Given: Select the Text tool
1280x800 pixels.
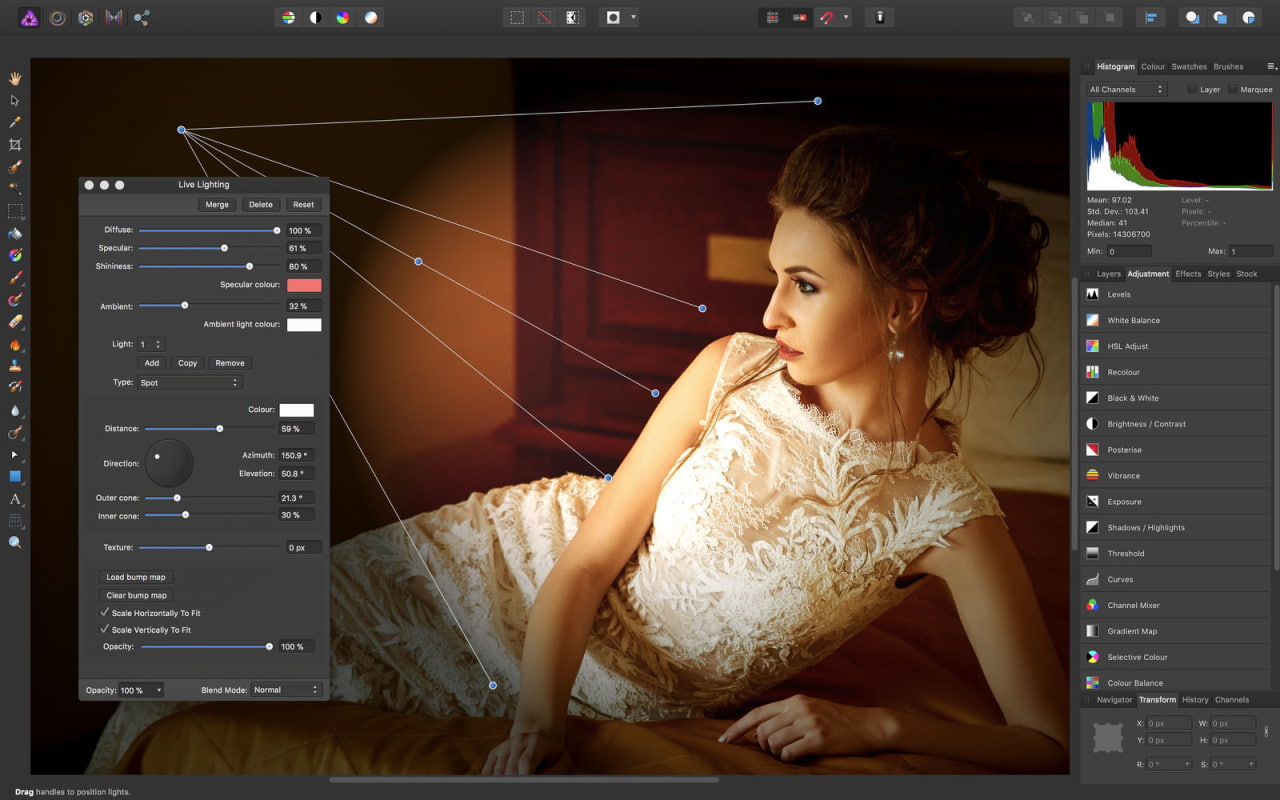Looking at the screenshot, I should click(x=14, y=499).
